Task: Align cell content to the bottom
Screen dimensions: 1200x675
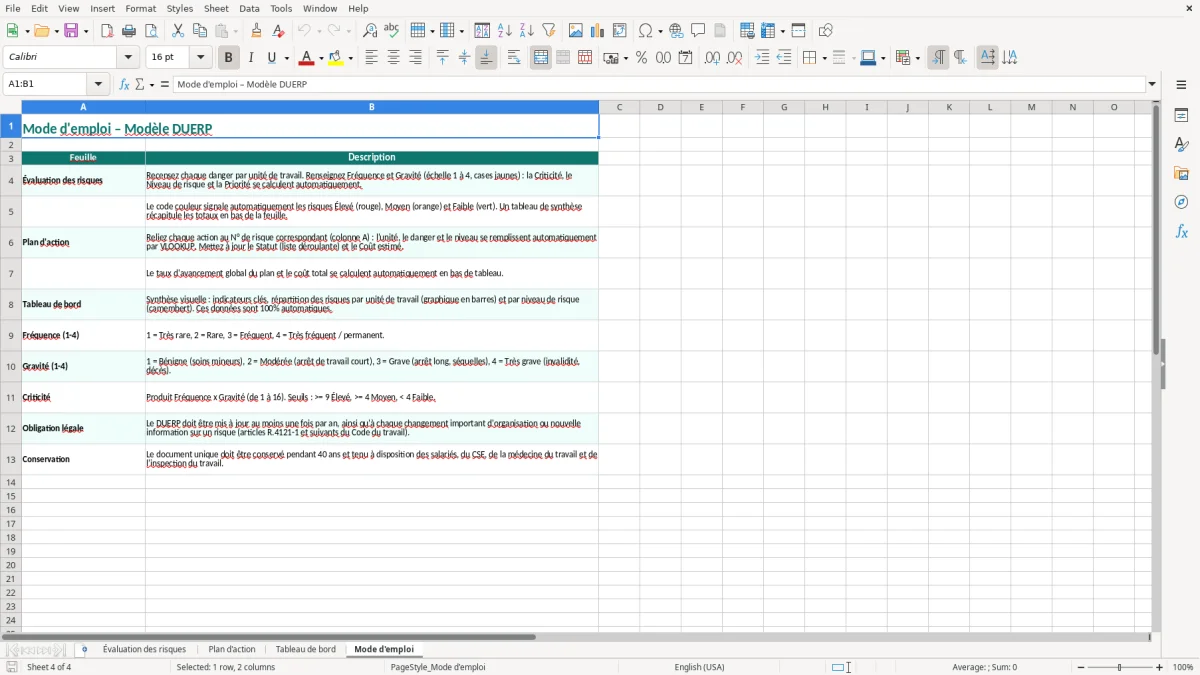Action: (x=486, y=58)
